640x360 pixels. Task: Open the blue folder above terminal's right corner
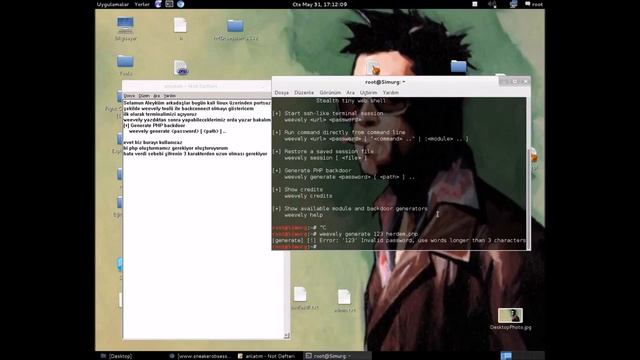tap(458, 67)
